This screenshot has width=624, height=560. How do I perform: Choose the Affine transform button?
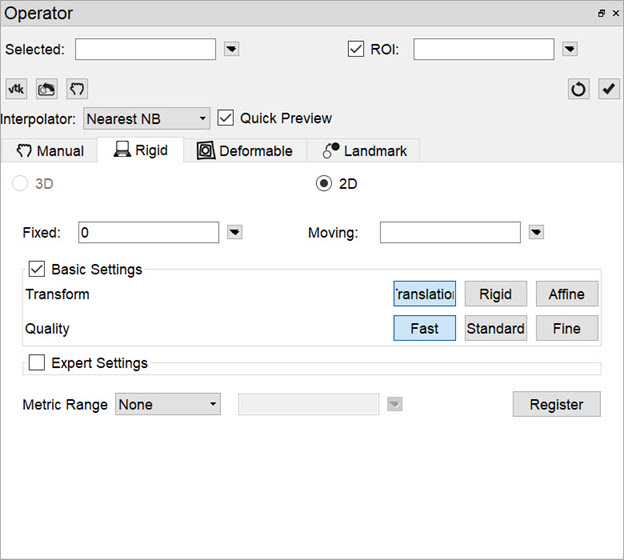point(566,294)
